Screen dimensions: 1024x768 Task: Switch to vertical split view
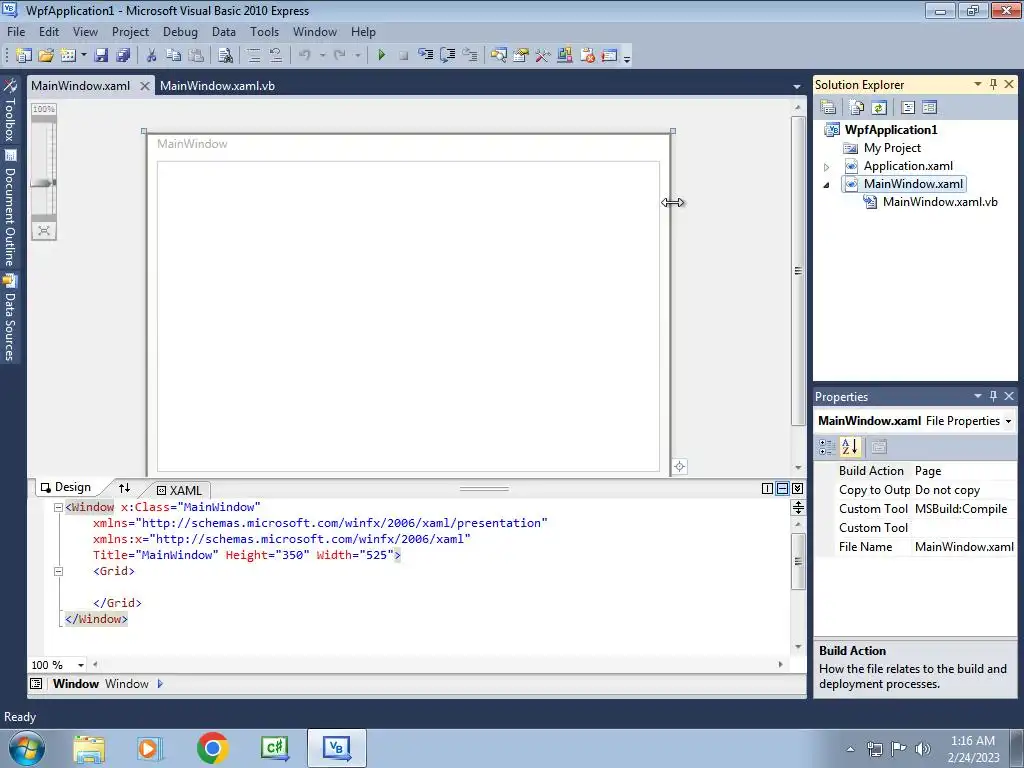(767, 488)
